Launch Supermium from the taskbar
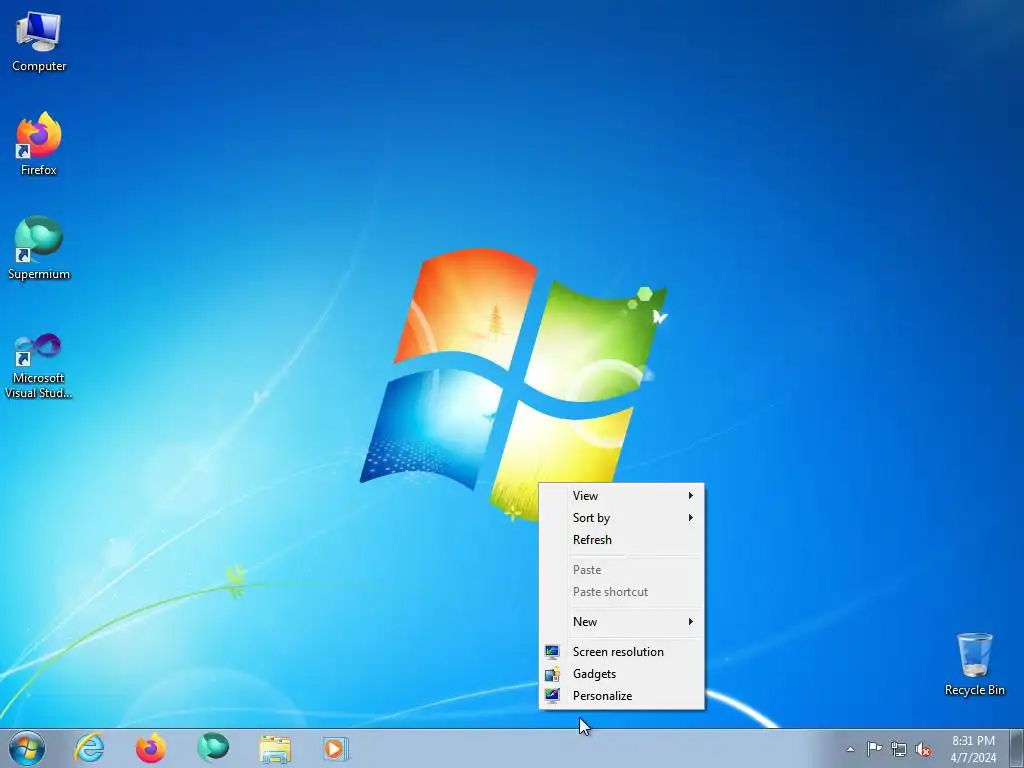1024x768 pixels. (213, 748)
